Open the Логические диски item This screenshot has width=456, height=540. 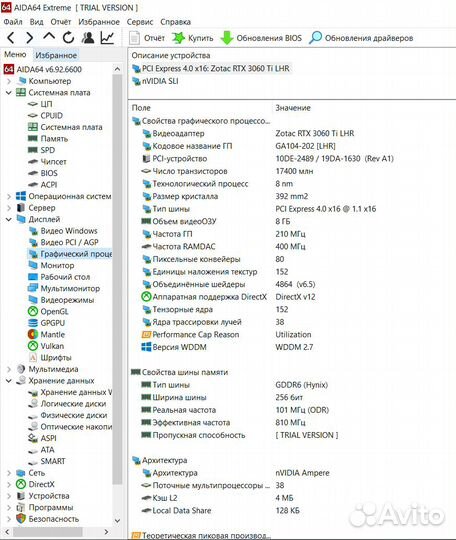(x=67, y=404)
